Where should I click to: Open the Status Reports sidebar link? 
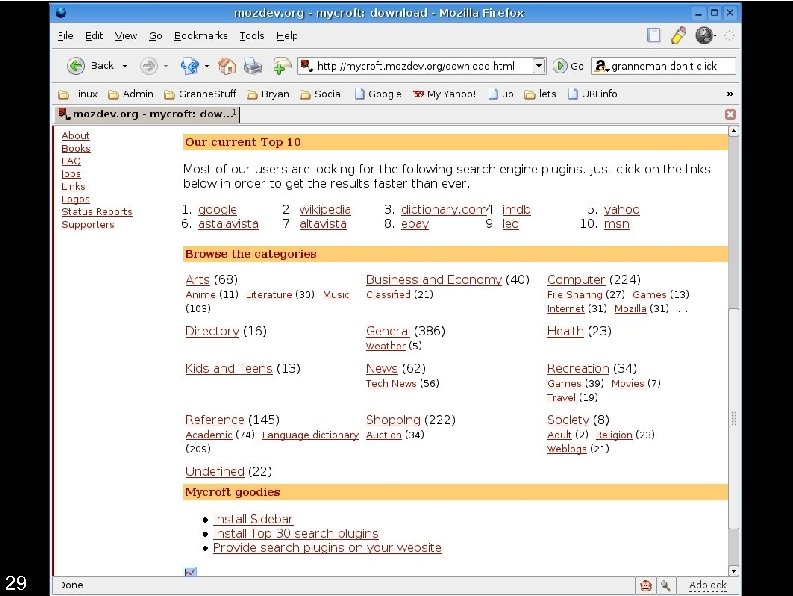click(x=97, y=212)
